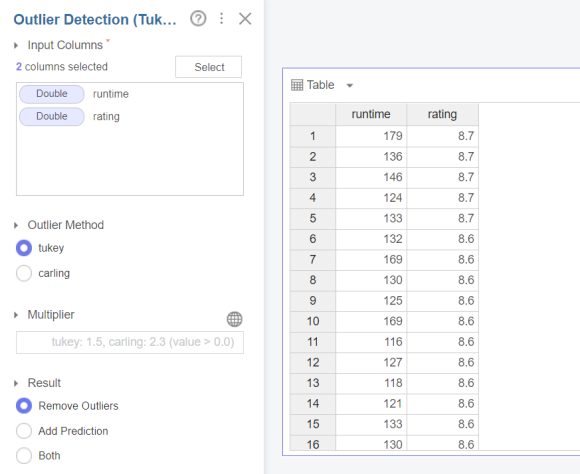Click the rating column header in table
Screen dimensions: 580x474
442,114
